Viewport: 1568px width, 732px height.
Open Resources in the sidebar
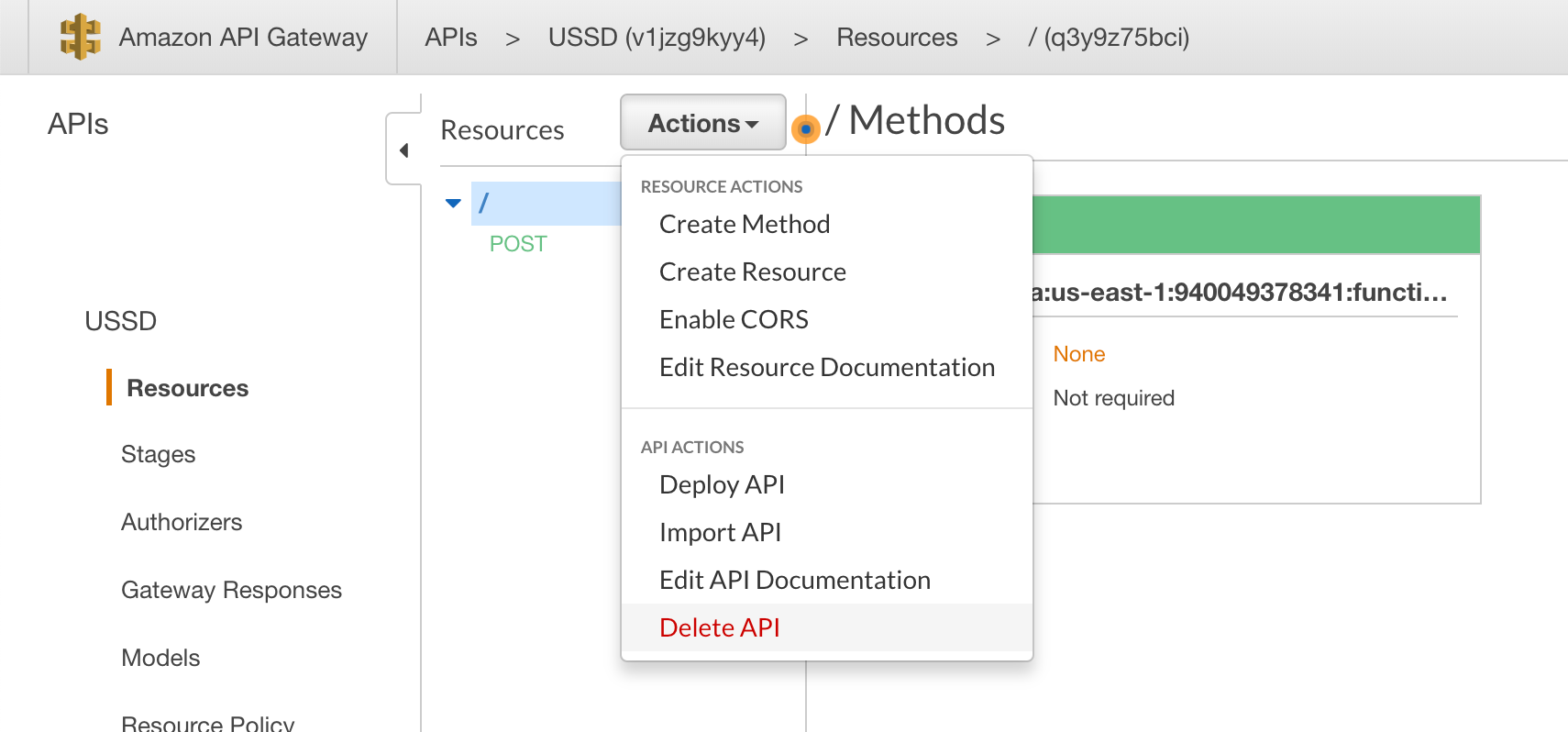(x=188, y=388)
